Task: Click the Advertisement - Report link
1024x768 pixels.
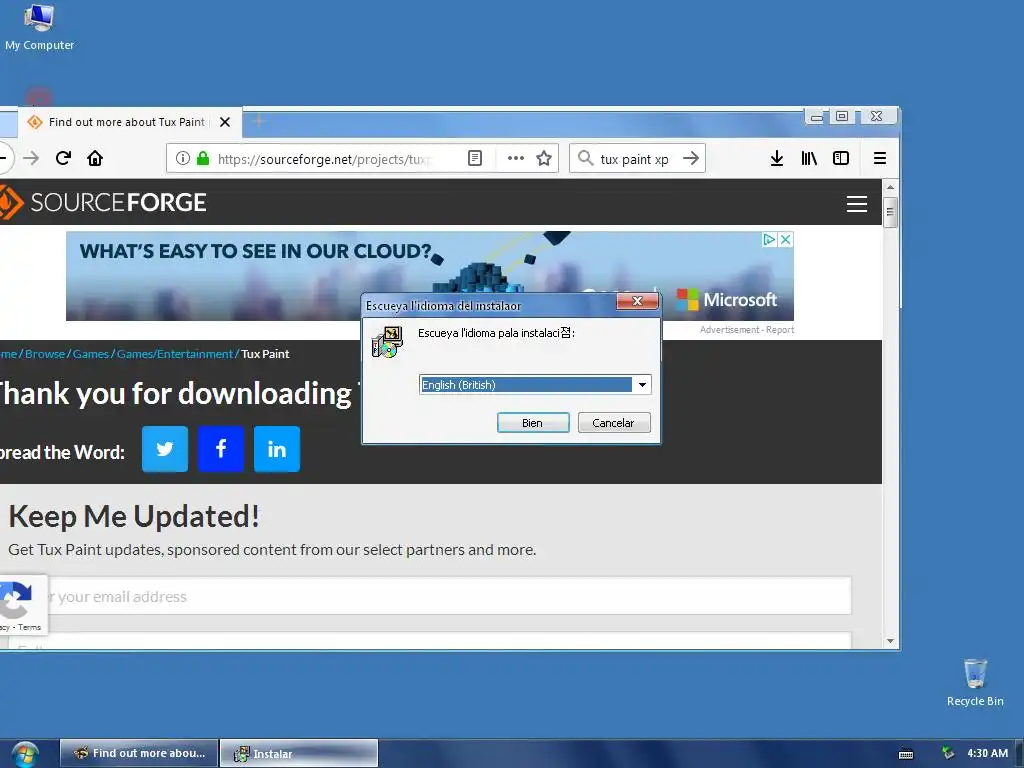Action: [x=747, y=330]
